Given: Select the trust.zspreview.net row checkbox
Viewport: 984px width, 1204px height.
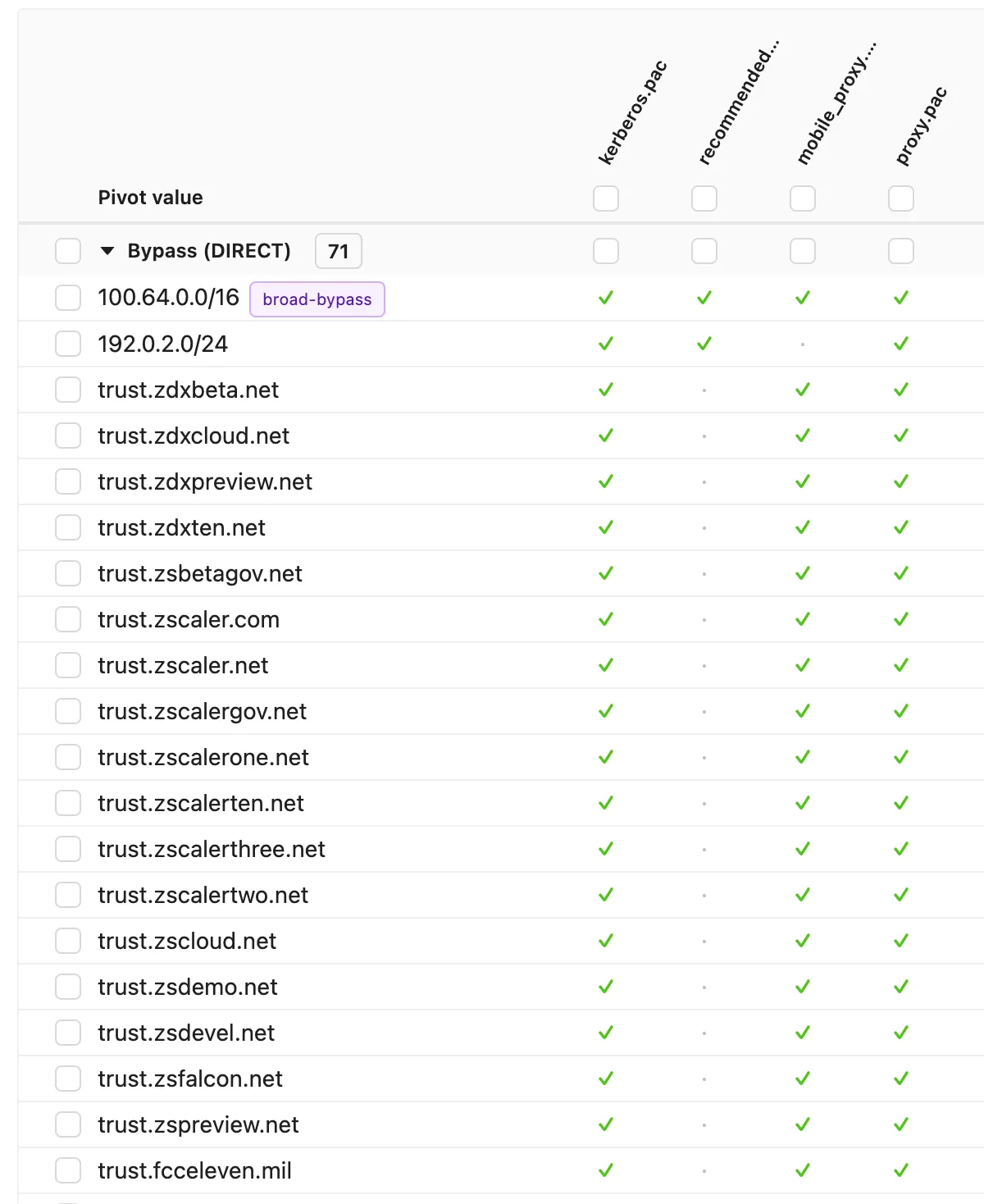Looking at the screenshot, I should pos(68,1124).
